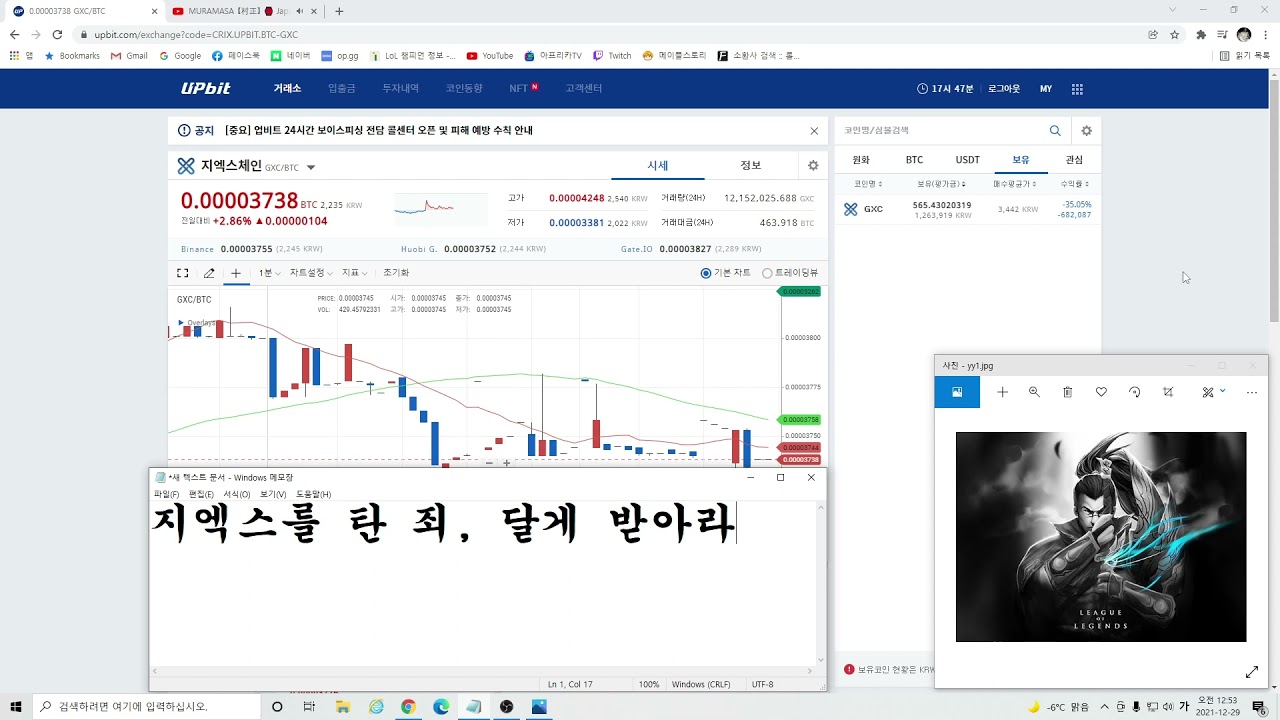The image size is (1280, 720).
Task: Click the Chrome address bar URL
Action: pyautogui.click(x=196, y=35)
